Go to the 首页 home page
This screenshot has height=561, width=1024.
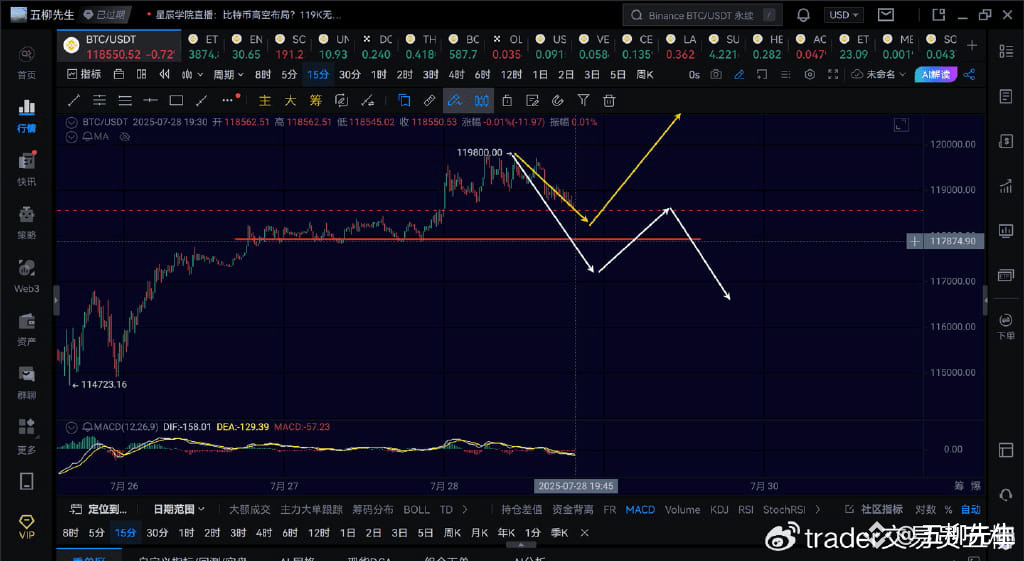(x=27, y=63)
